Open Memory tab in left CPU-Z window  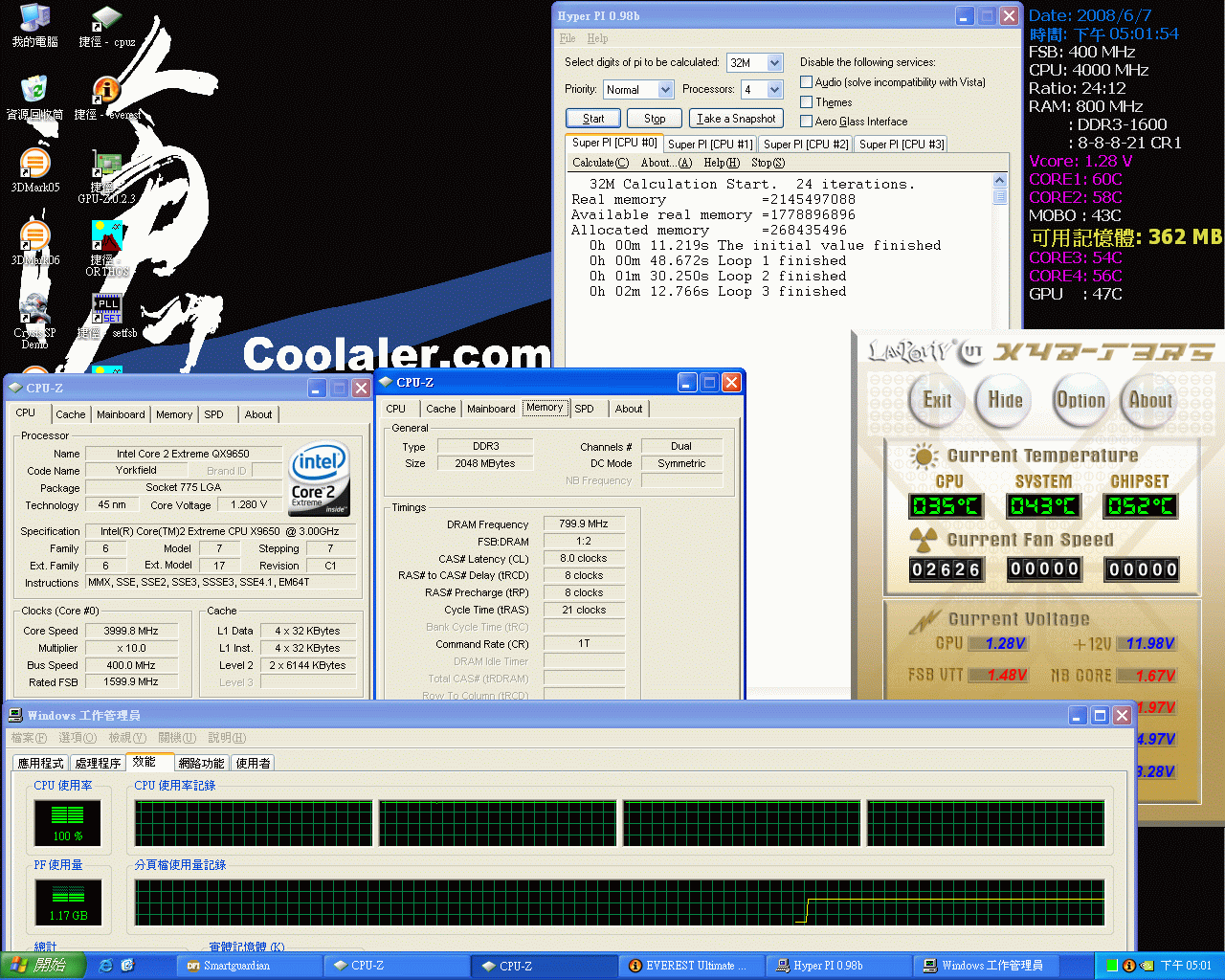click(x=174, y=414)
